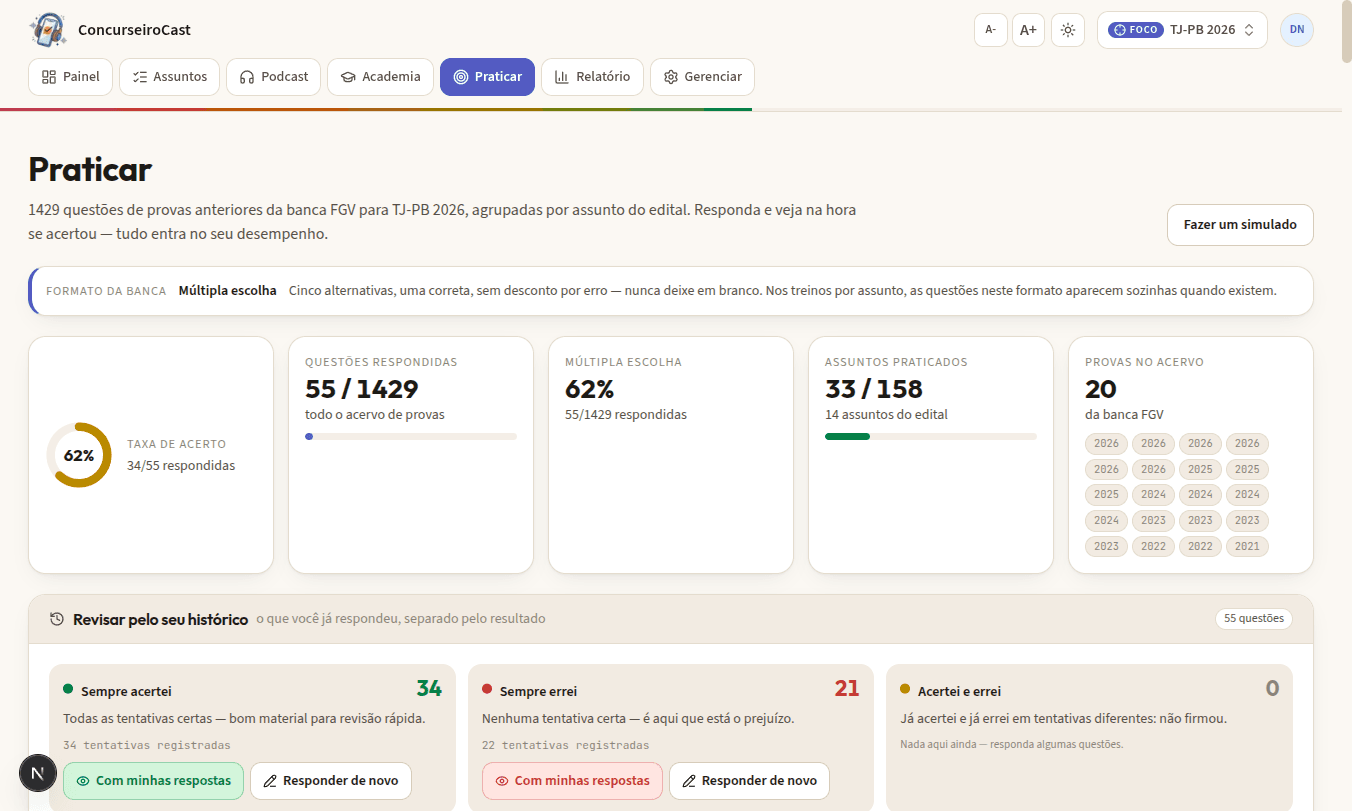Click Responder de novo under Sempre errei
Image resolution: width=1352 pixels, height=811 pixels.
click(750, 781)
